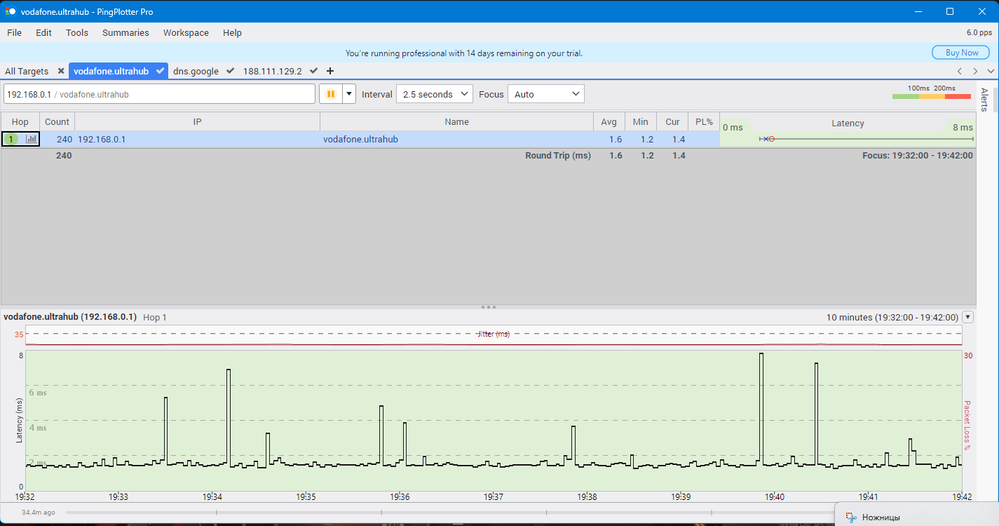Click the Jitter (ms) graph label

click(x=494, y=334)
